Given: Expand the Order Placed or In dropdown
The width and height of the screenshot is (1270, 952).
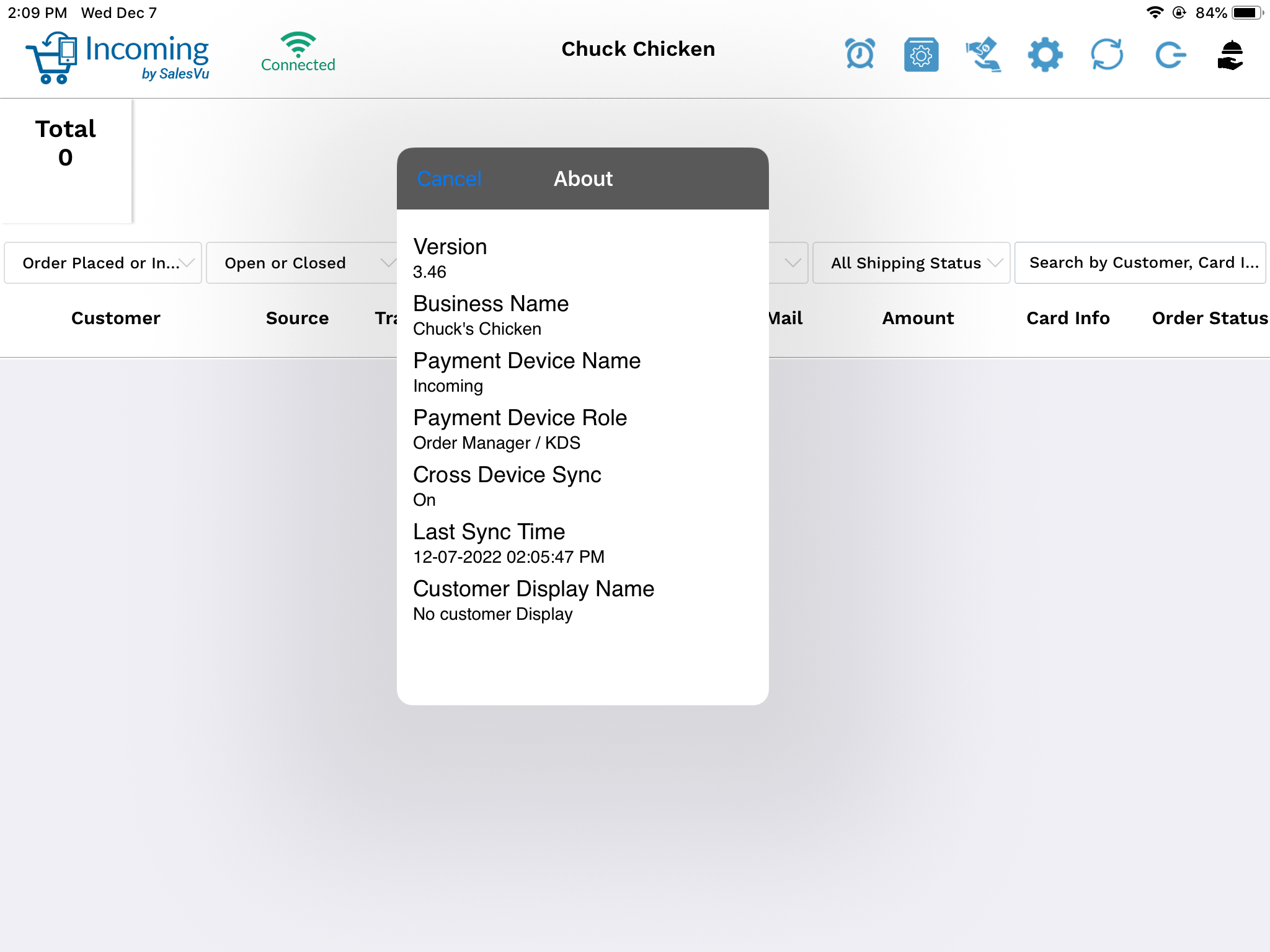Looking at the screenshot, I should click(102, 262).
